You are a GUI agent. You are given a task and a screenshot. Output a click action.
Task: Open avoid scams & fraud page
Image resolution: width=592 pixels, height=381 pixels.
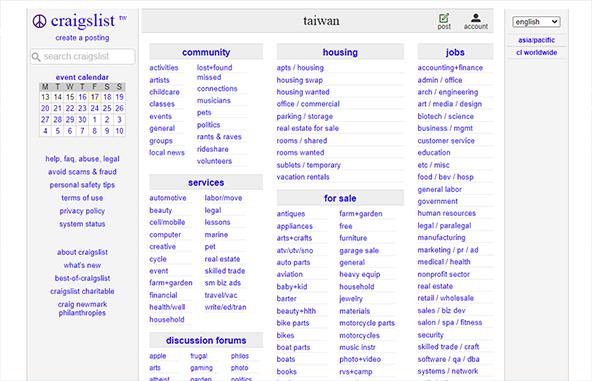click(x=82, y=172)
